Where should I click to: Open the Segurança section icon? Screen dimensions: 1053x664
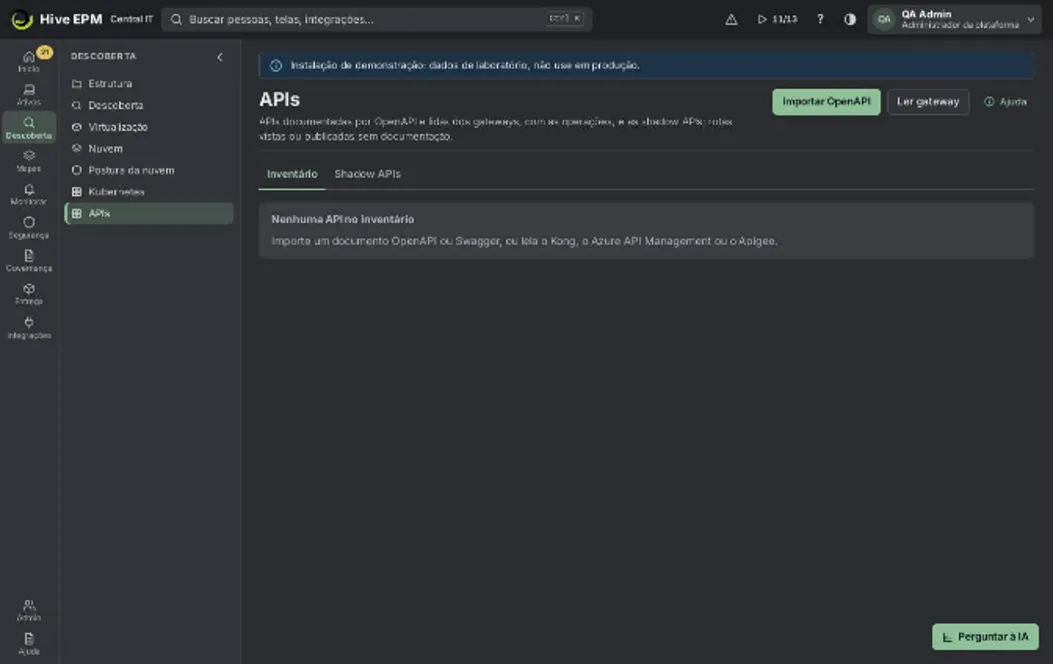pos(29,228)
